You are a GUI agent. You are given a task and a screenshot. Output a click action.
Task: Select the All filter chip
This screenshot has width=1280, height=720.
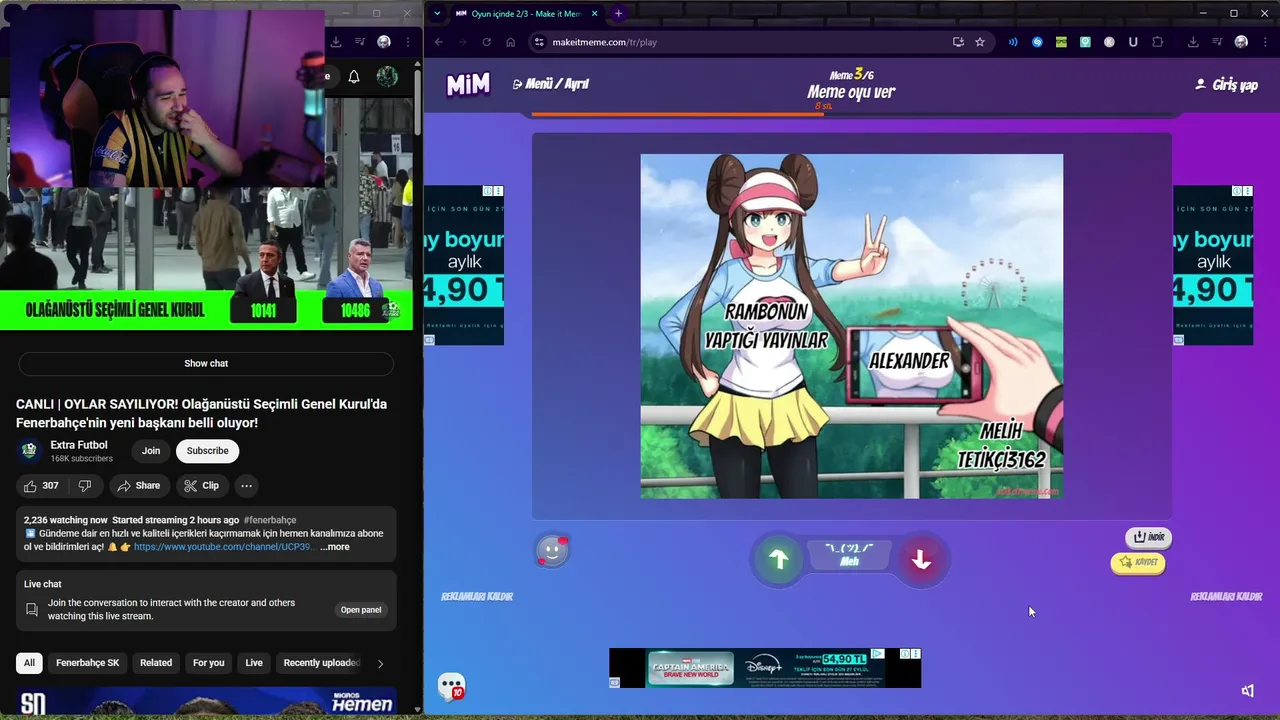pyautogui.click(x=30, y=663)
